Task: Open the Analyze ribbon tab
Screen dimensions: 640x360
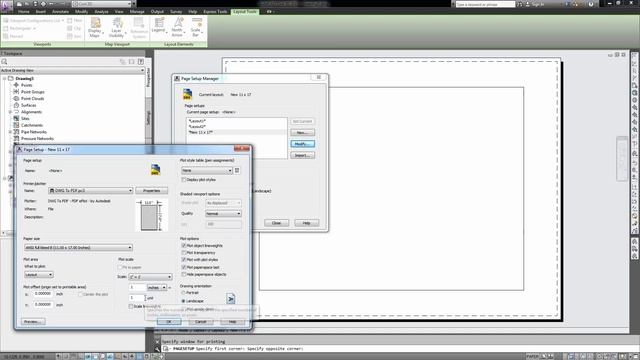Action: (x=101, y=12)
